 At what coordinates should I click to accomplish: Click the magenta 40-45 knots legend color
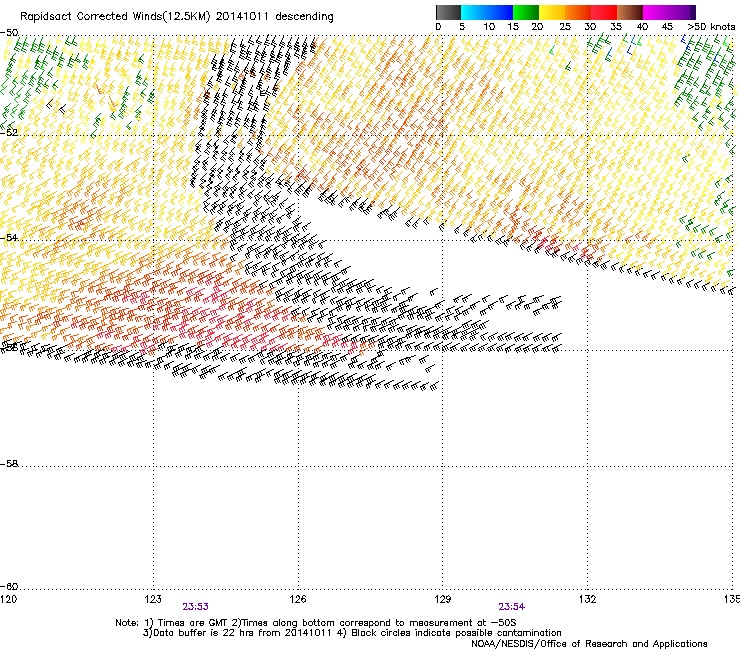tap(656, 12)
